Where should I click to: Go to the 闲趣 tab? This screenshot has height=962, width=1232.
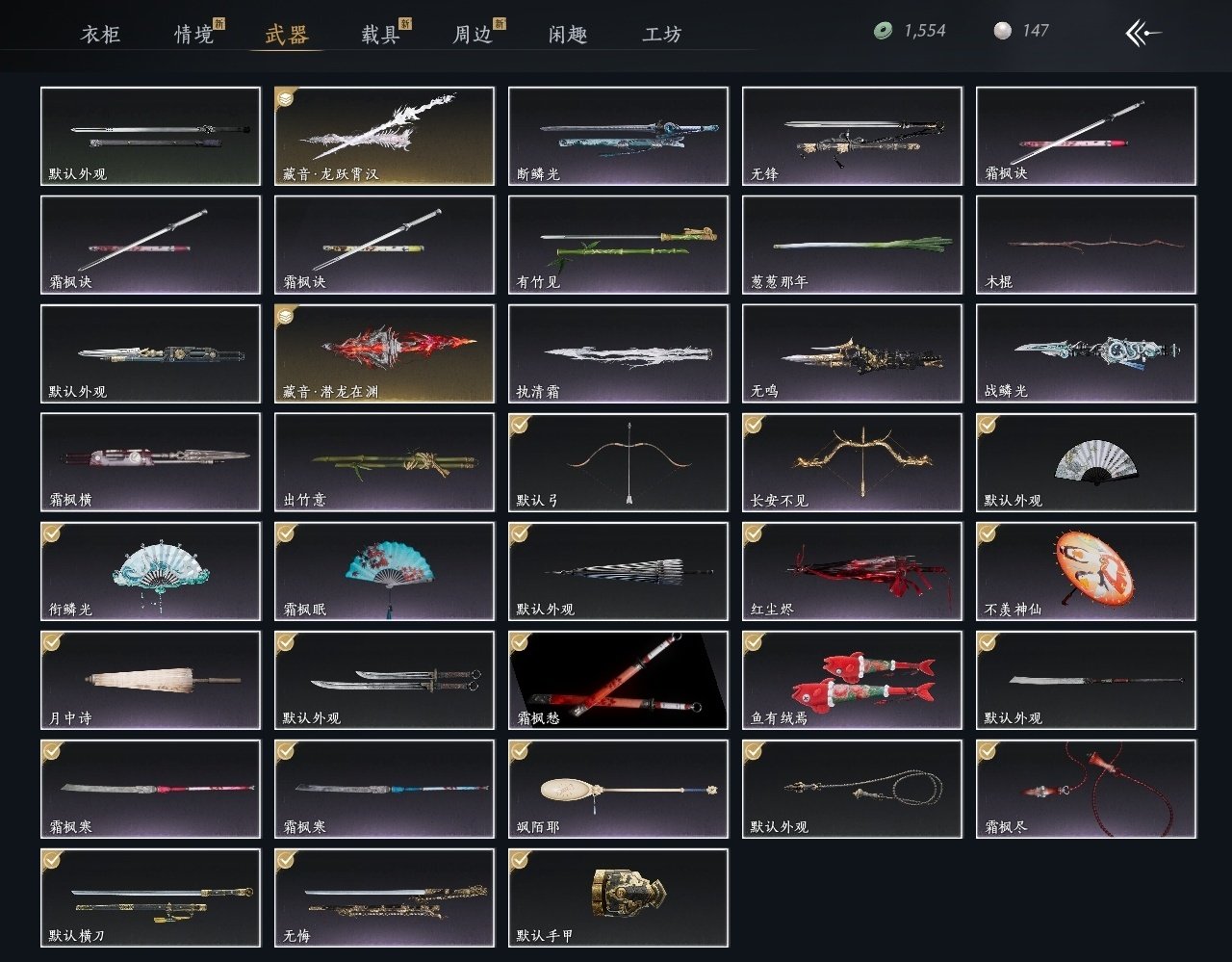(568, 35)
